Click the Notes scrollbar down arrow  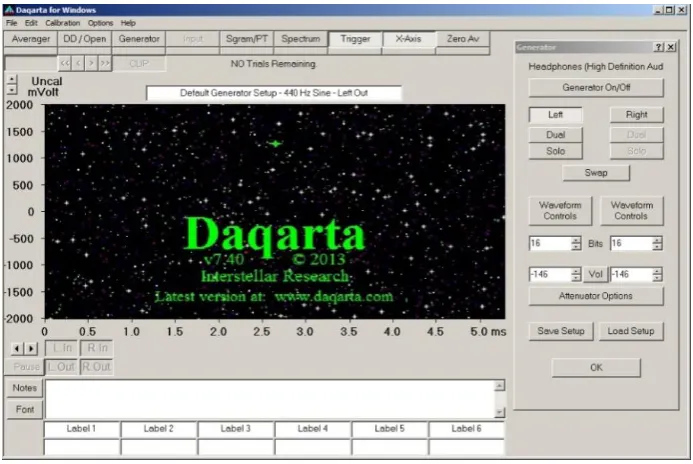pyautogui.click(x=499, y=413)
